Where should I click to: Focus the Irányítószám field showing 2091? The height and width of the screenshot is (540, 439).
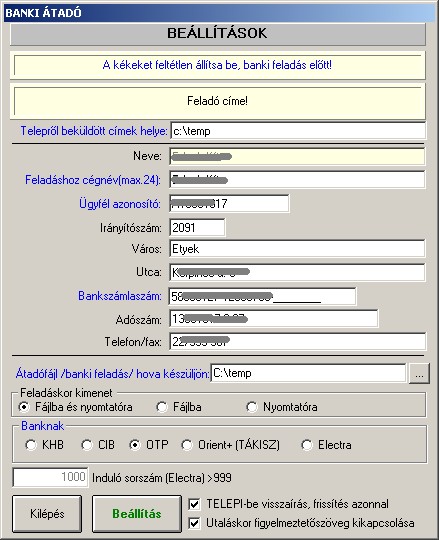(x=197, y=228)
